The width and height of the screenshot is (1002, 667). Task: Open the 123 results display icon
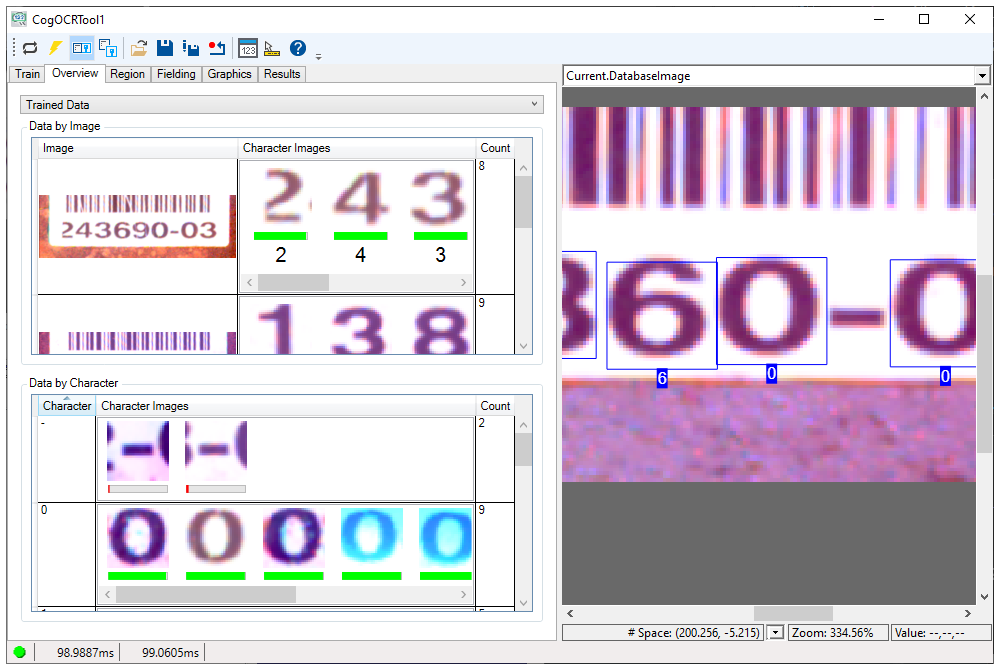point(247,47)
